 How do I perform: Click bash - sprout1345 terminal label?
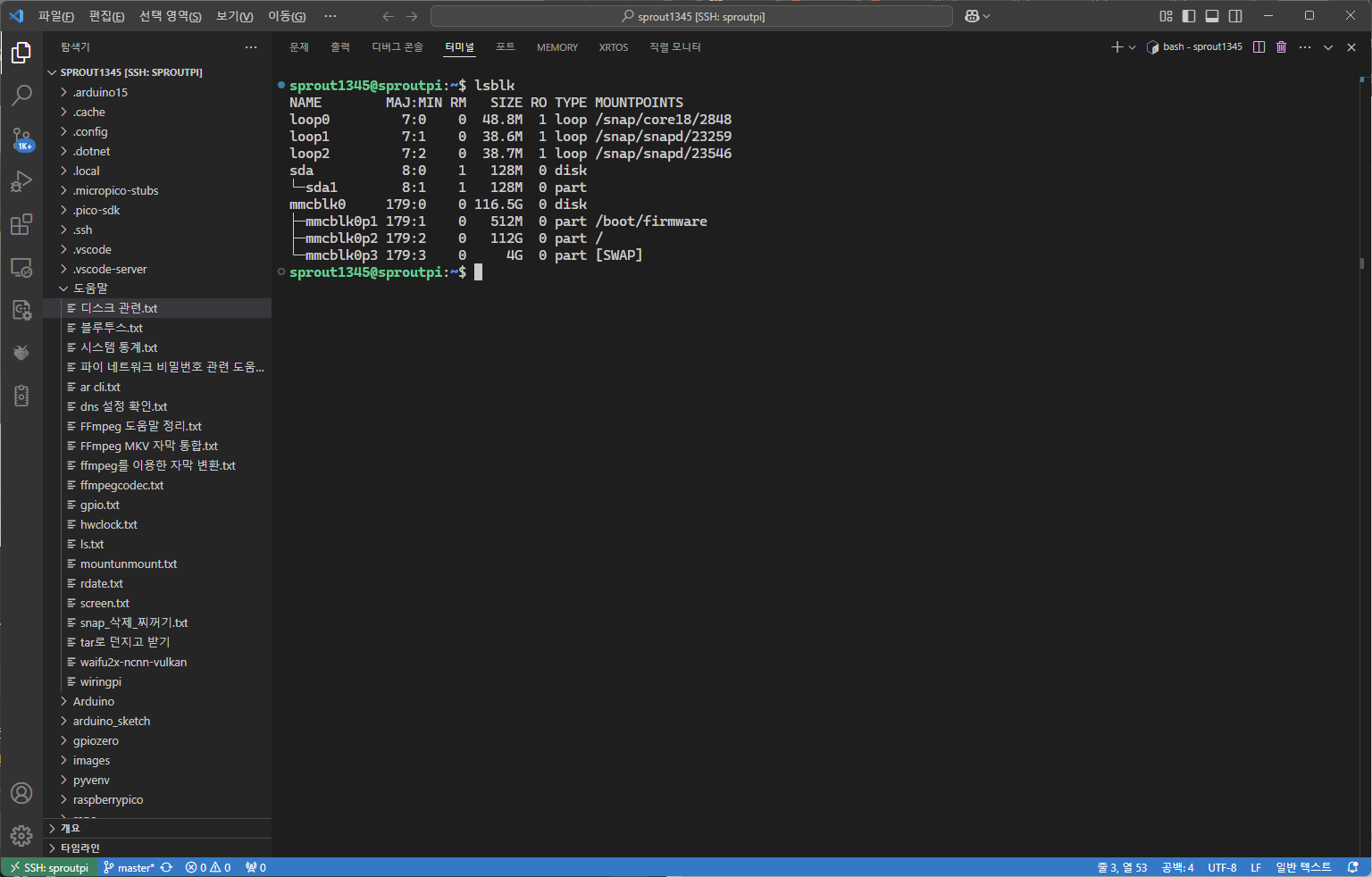click(x=1194, y=47)
